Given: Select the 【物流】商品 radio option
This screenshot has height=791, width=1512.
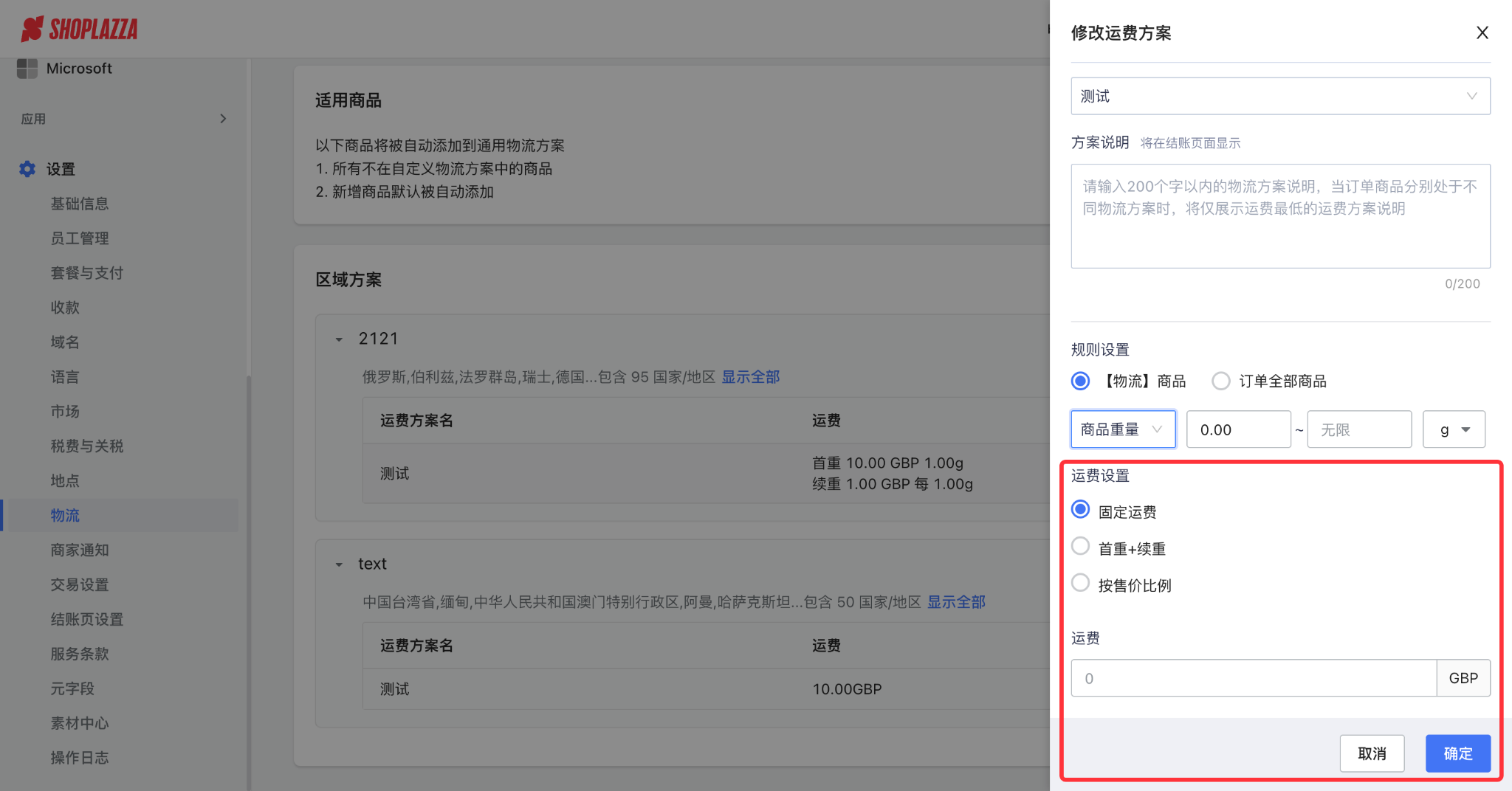Looking at the screenshot, I should [x=1080, y=381].
